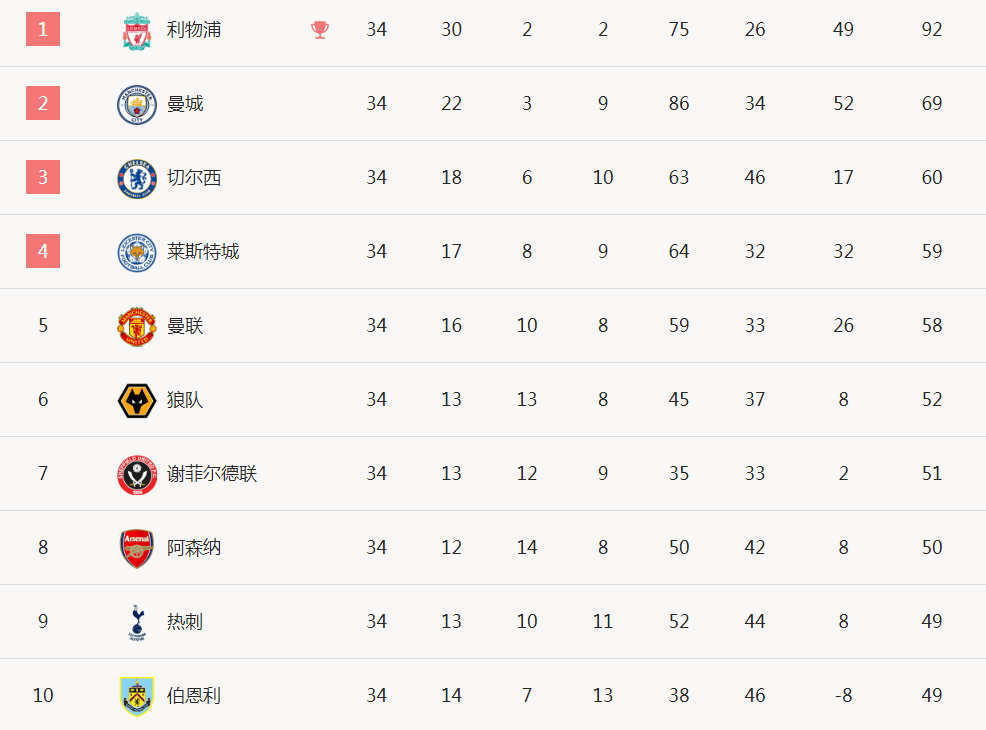The image size is (986, 730).
Task: Click the Tottenham cockerel logo
Action: tap(136, 622)
